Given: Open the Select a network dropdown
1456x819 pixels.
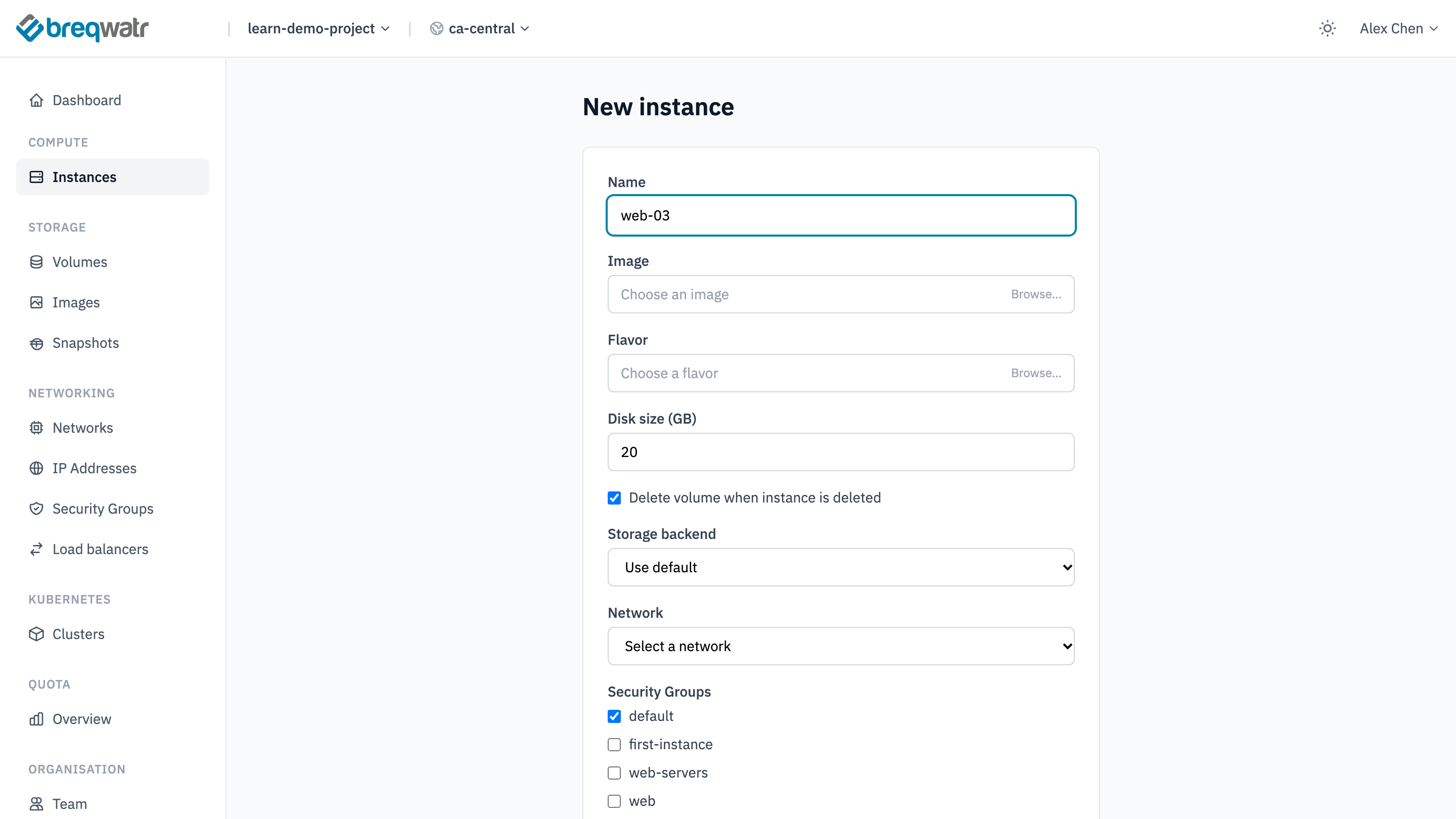Looking at the screenshot, I should pos(841,646).
